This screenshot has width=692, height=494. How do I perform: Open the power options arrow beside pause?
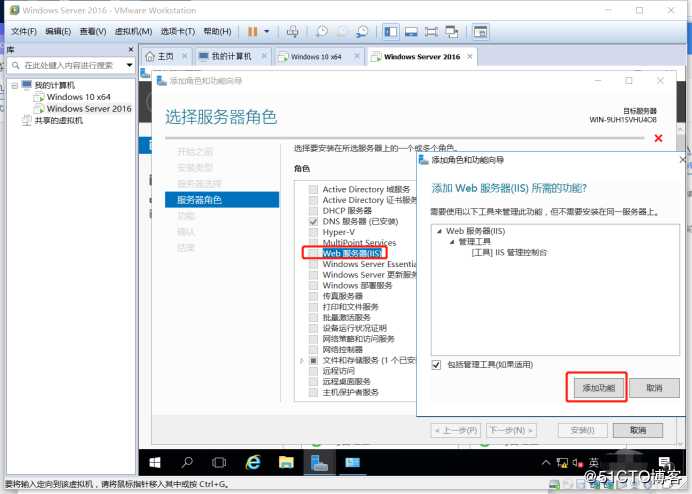tap(267, 32)
